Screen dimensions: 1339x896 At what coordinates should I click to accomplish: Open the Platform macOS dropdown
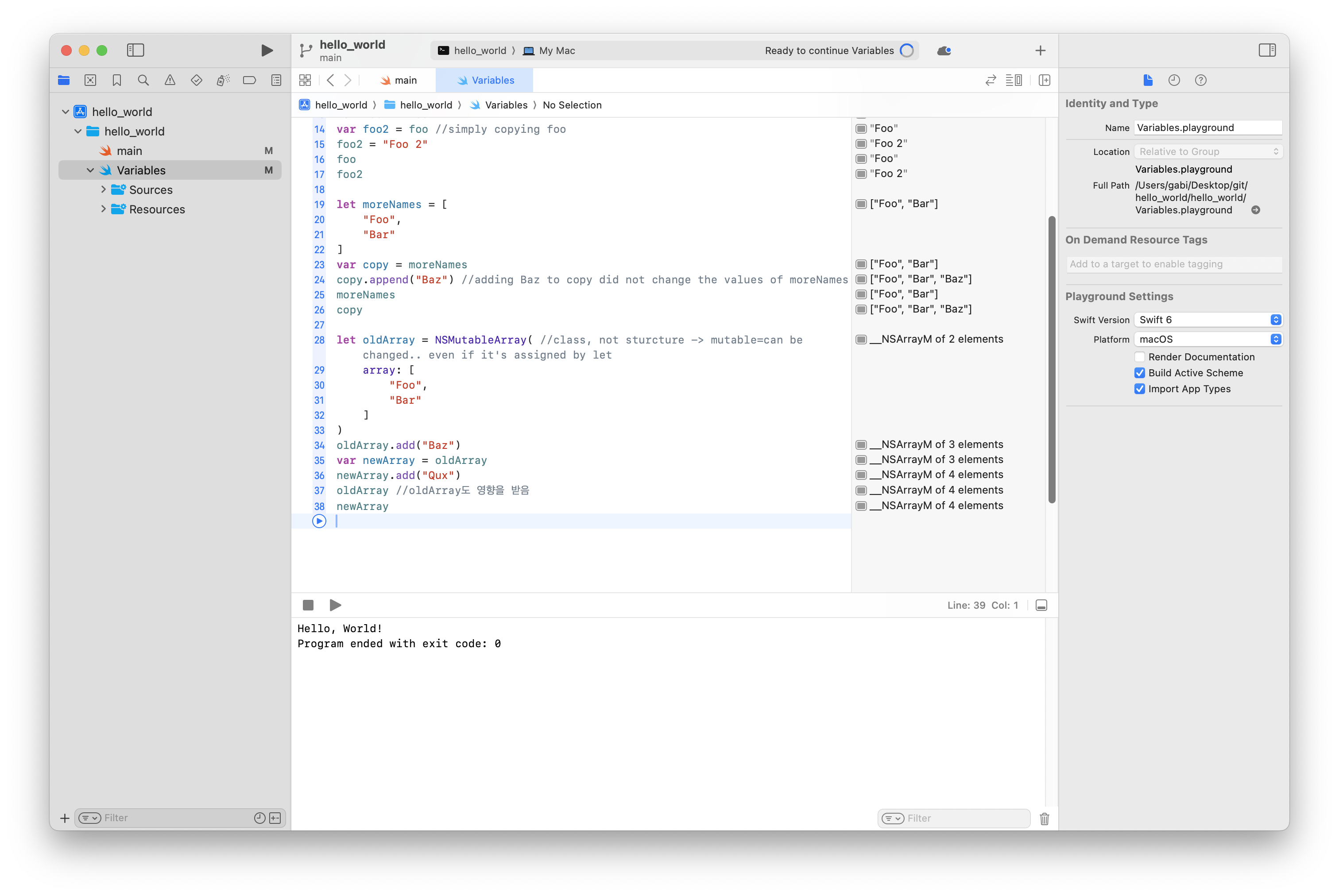(x=1207, y=340)
